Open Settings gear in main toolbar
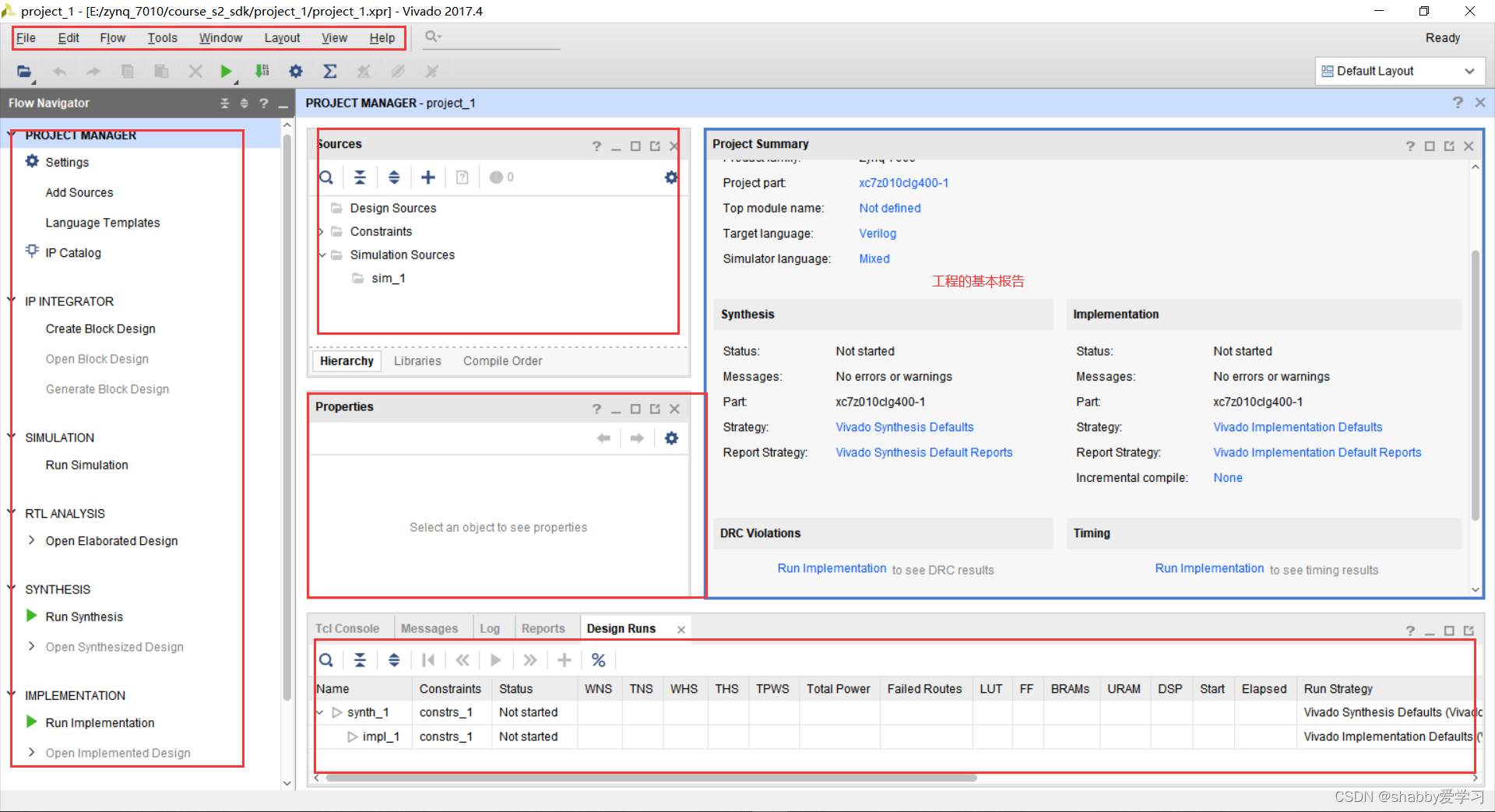 tap(296, 72)
